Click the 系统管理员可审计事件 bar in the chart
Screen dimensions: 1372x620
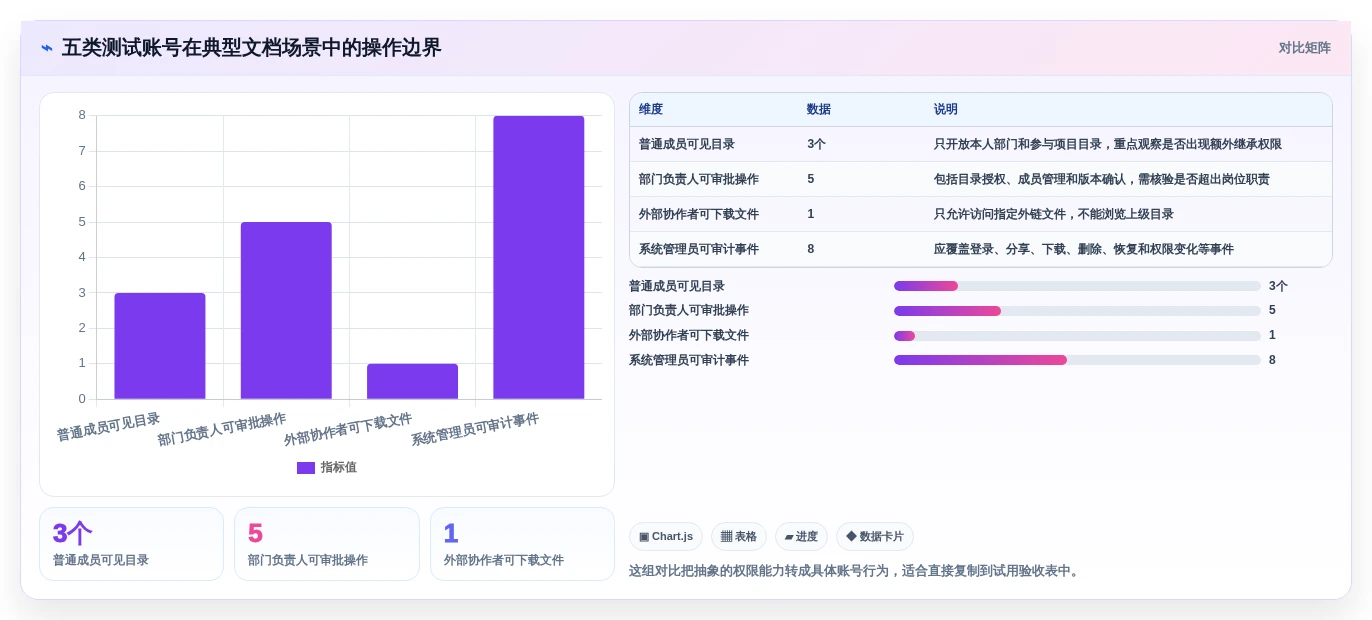point(538,257)
